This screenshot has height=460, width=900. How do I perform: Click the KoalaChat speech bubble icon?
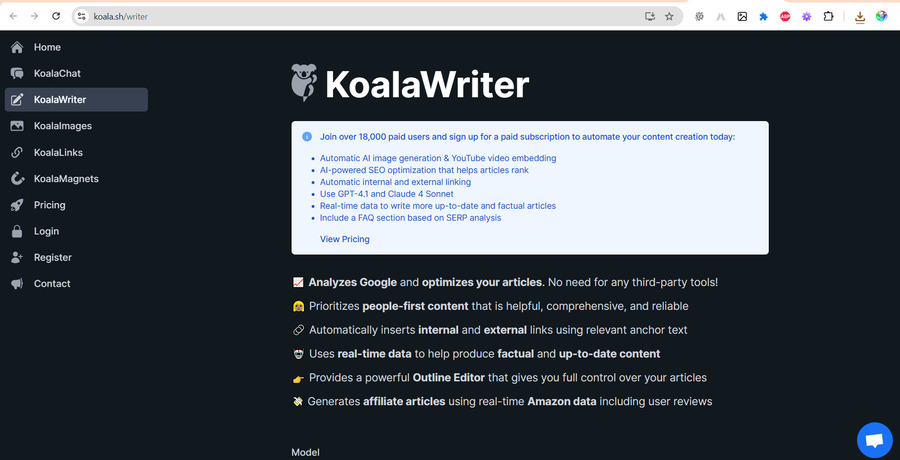tap(17, 74)
